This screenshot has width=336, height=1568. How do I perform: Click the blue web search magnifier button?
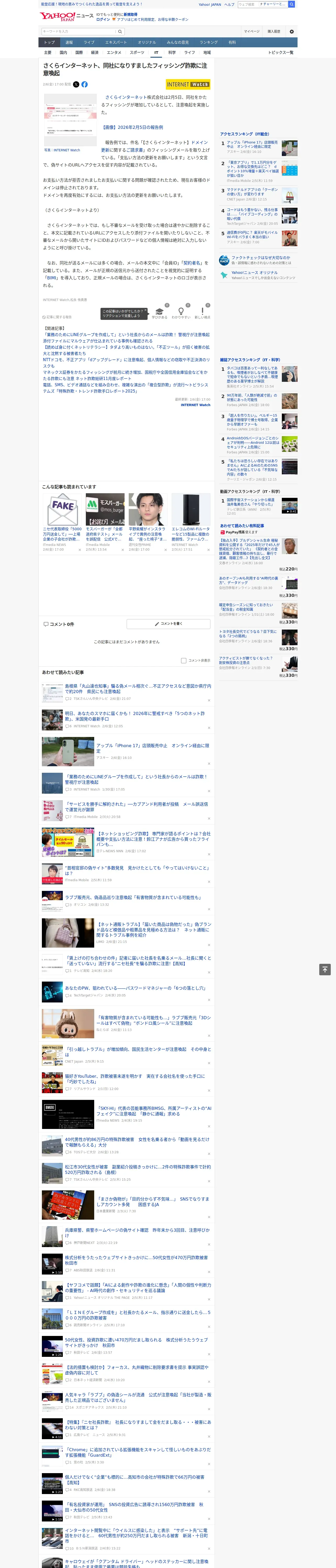click(292, 4)
